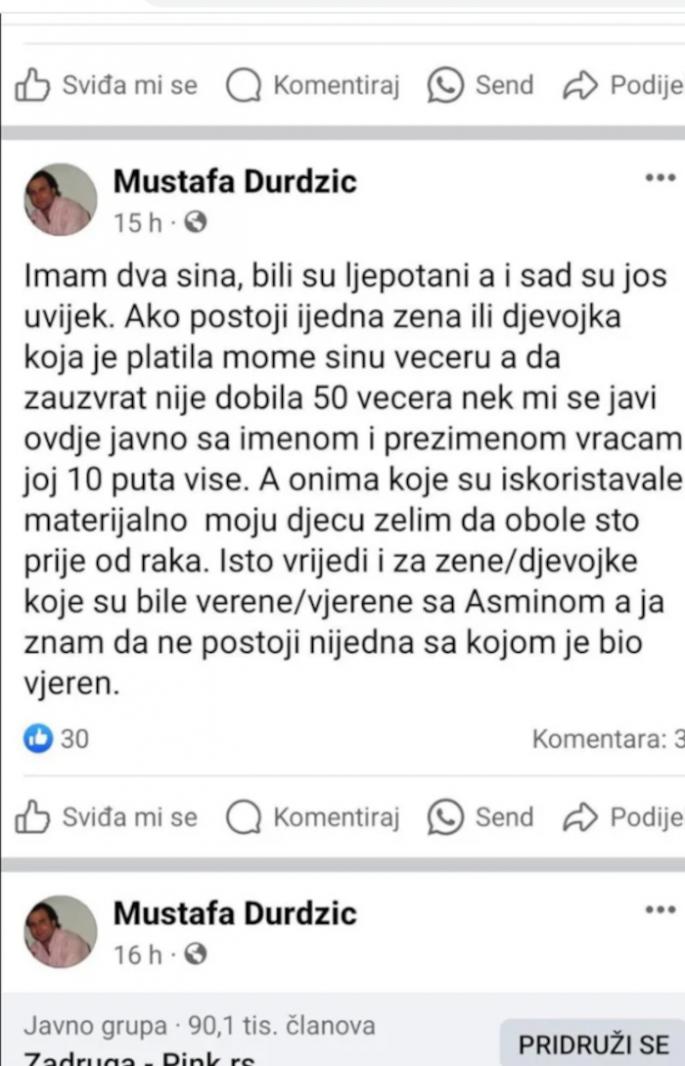Like the 15 h post via Sviđa mi se
The image size is (685, 1066).
[106, 817]
